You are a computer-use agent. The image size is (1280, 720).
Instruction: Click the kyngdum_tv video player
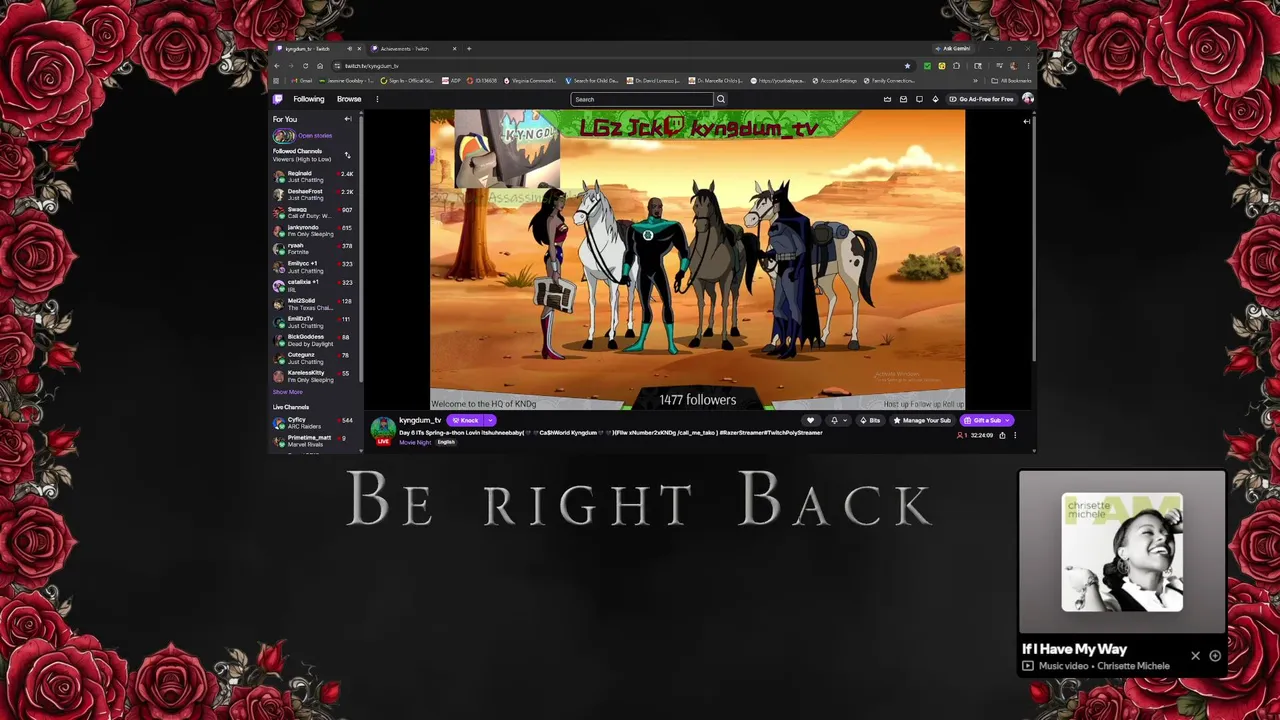pos(697,260)
